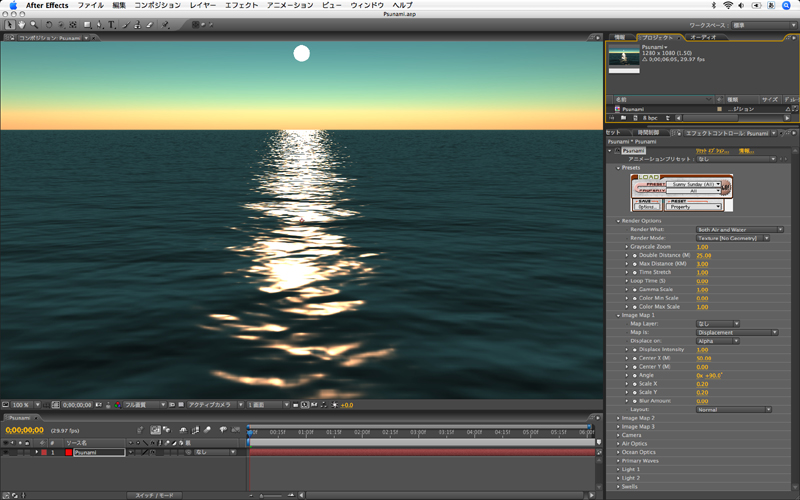Image resolution: width=800 pixels, height=500 pixels.
Task: Toggle the Psunami effect on or off
Action: coord(616,150)
